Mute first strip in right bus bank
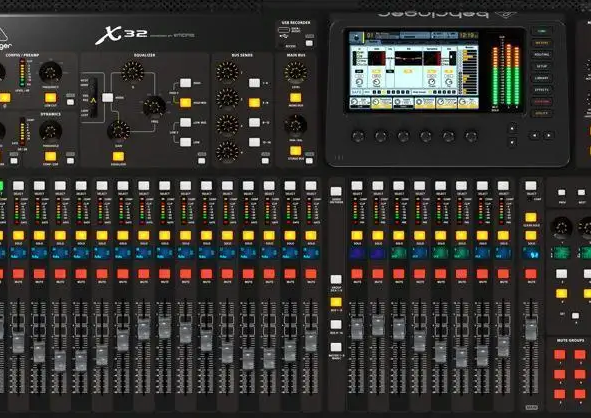Viewport: 591px width, 418px height. (357, 274)
